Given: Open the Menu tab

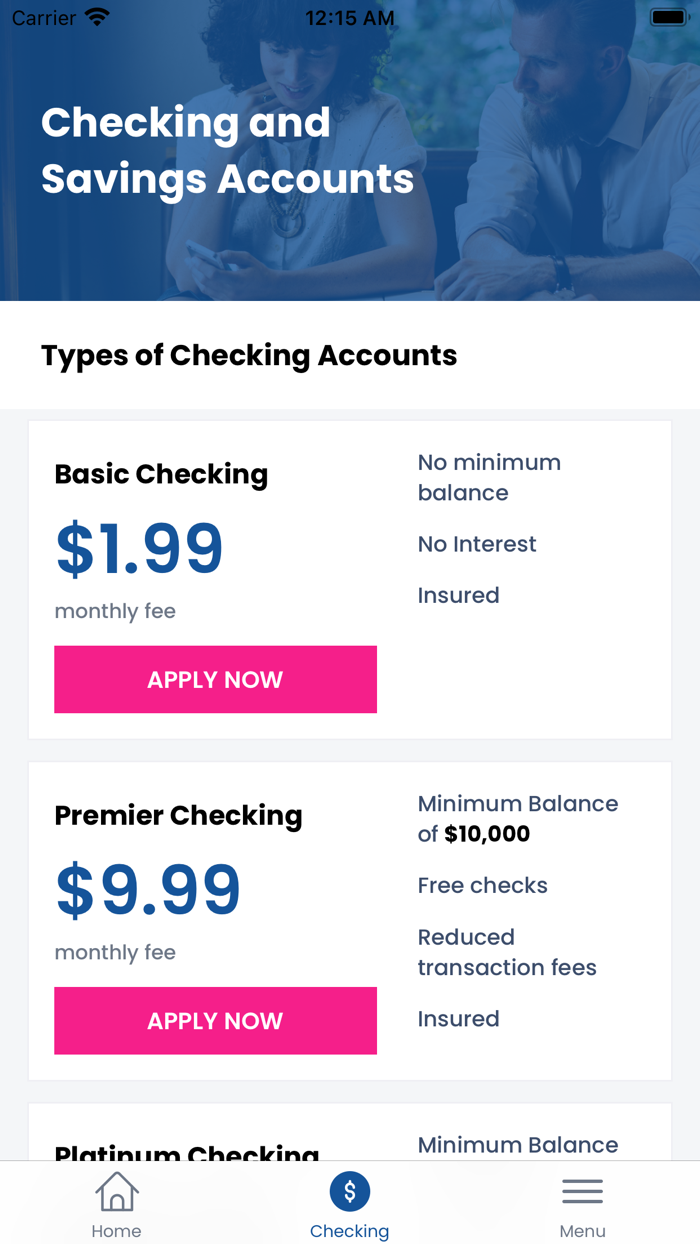Looking at the screenshot, I should click(x=582, y=1204).
